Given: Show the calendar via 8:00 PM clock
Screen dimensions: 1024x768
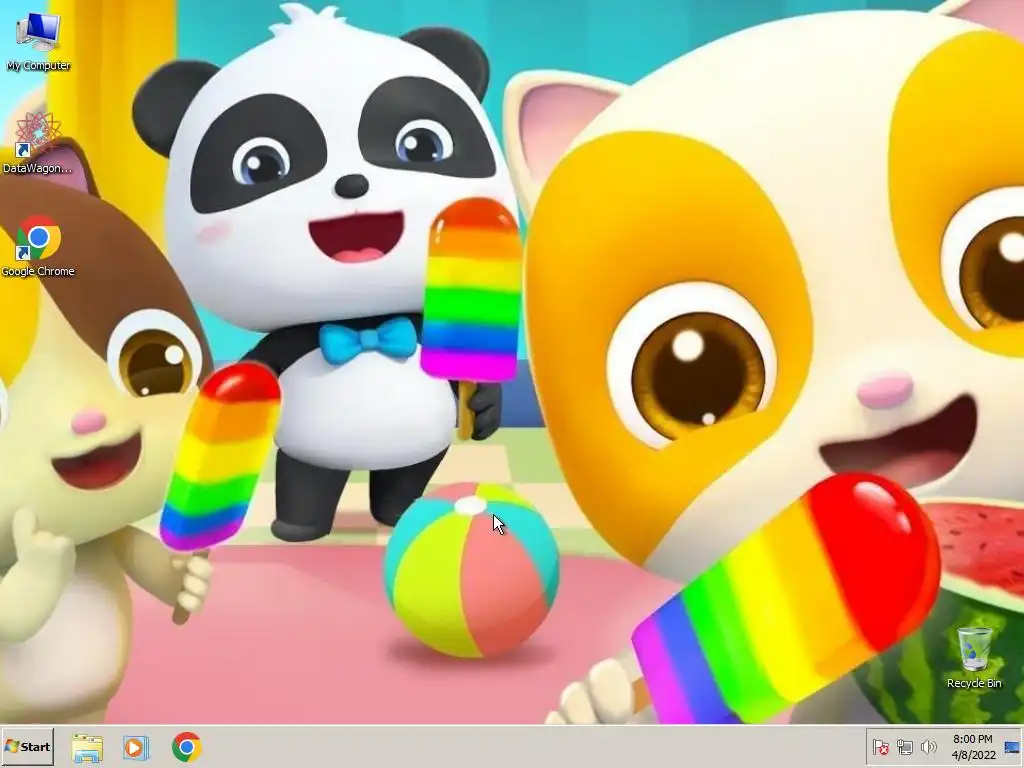Looking at the screenshot, I should point(973,746).
